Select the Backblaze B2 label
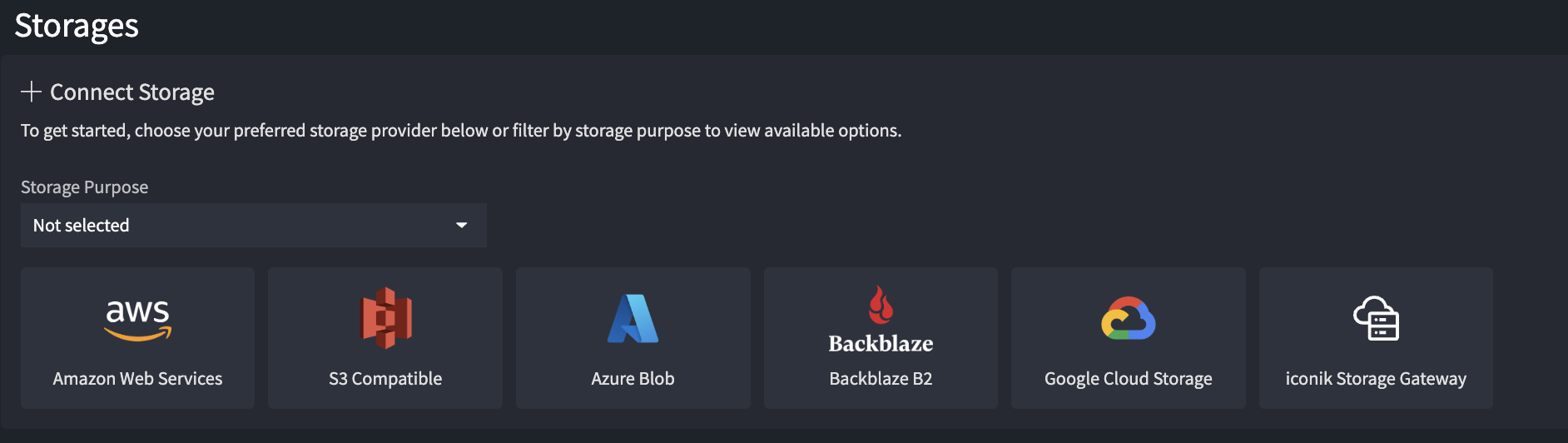This screenshot has height=443, width=1568. 881,379
